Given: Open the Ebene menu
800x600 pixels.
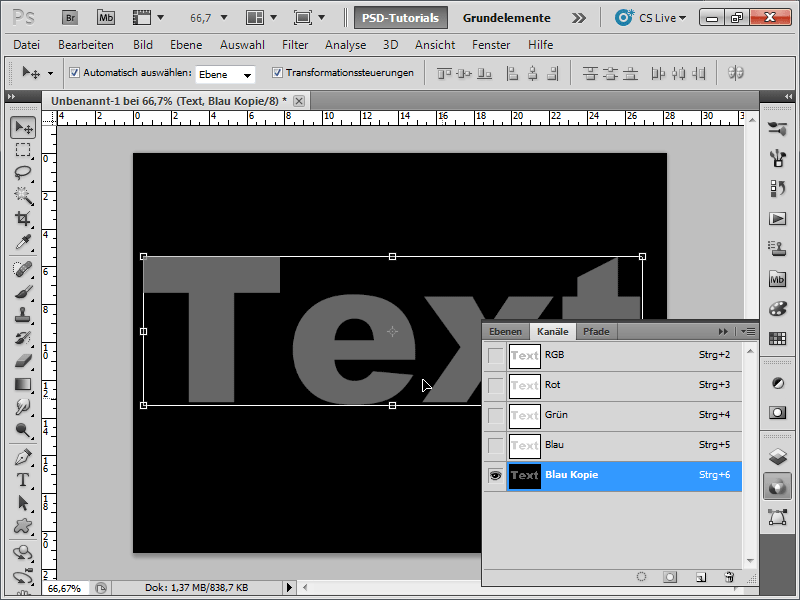Looking at the screenshot, I should point(186,45).
